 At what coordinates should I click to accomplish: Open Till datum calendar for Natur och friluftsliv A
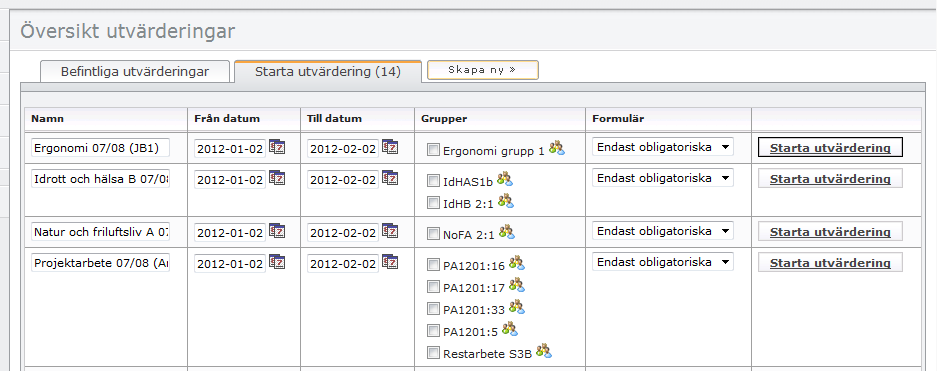click(390, 231)
